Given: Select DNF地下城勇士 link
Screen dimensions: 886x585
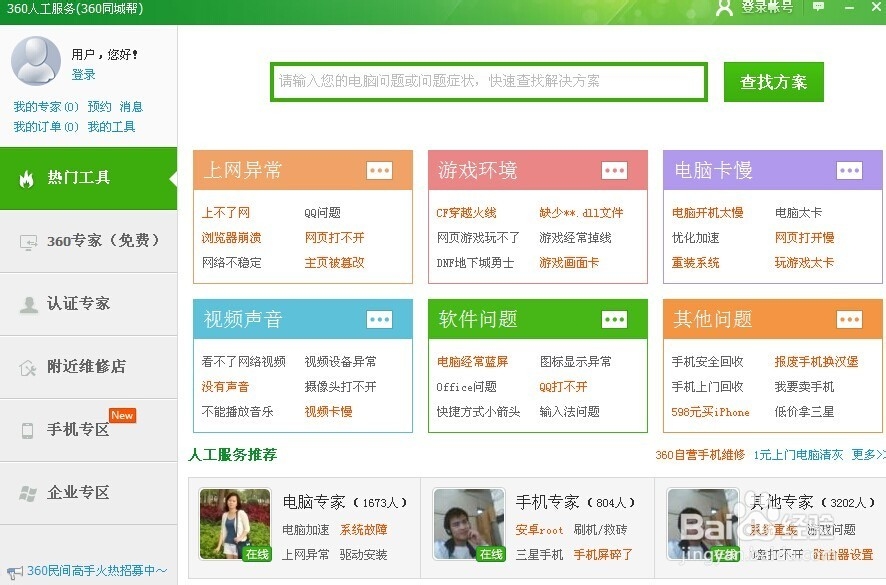Looking at the screenshot, I should [475, 262].
